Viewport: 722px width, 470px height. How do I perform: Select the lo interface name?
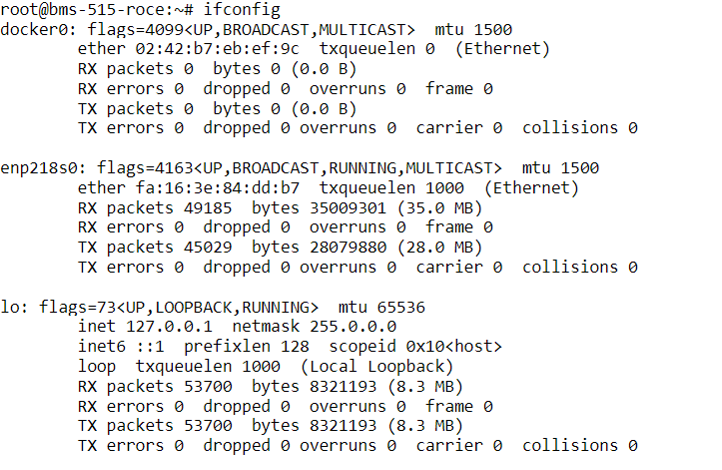click(x=9, y=307)
